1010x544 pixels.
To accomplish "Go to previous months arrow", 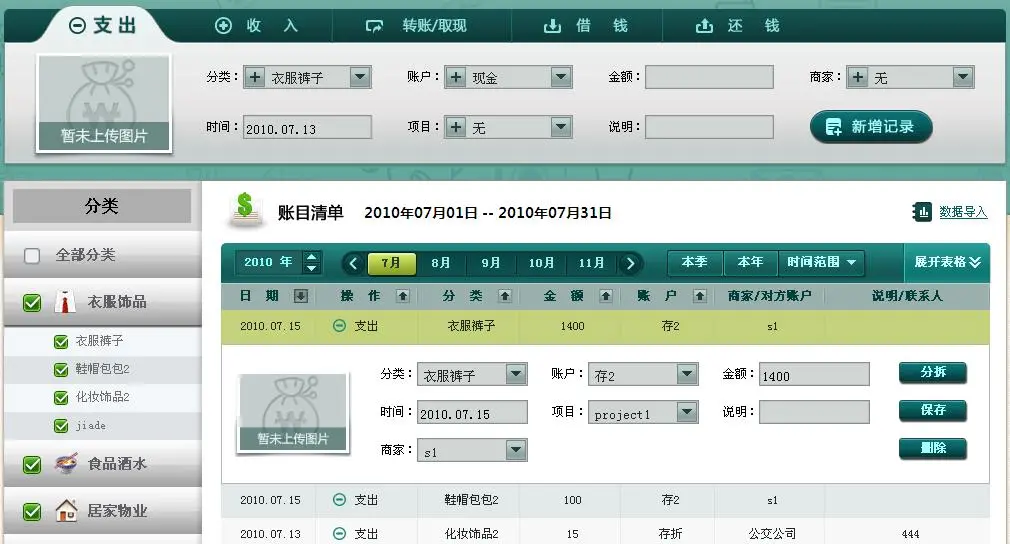I will 353,263.
